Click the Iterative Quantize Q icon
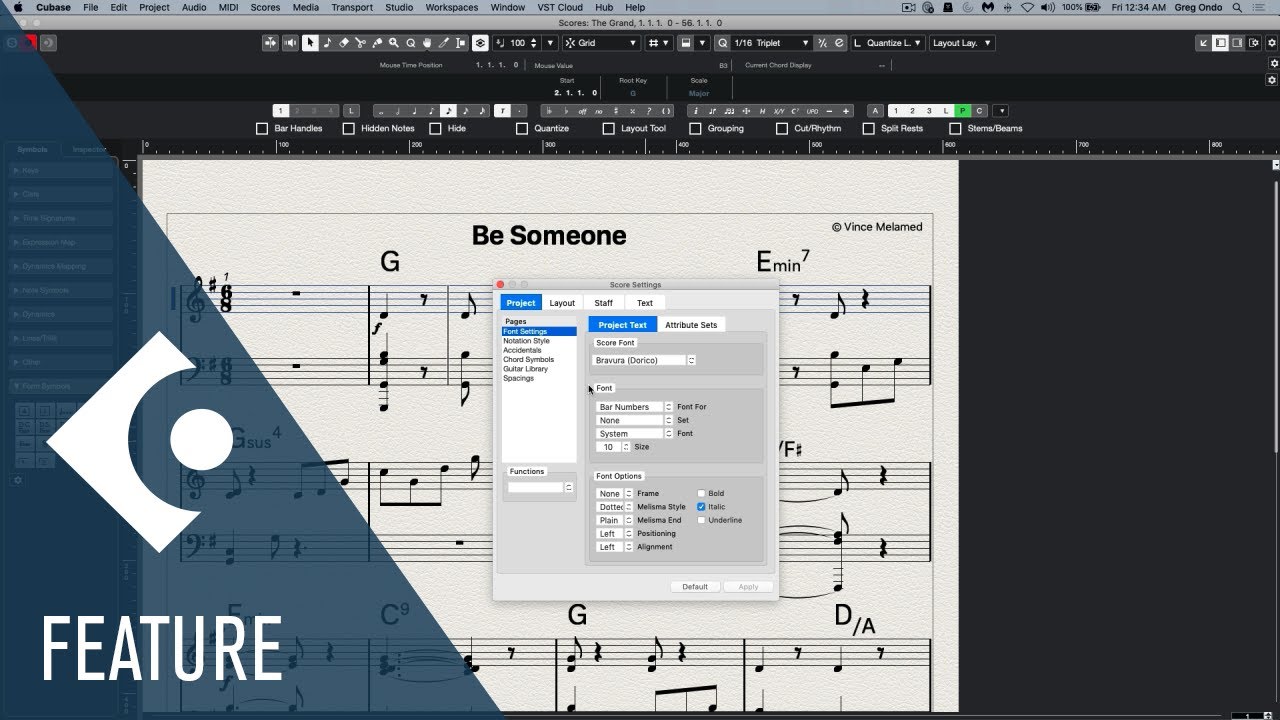 (x=721, y=43)
